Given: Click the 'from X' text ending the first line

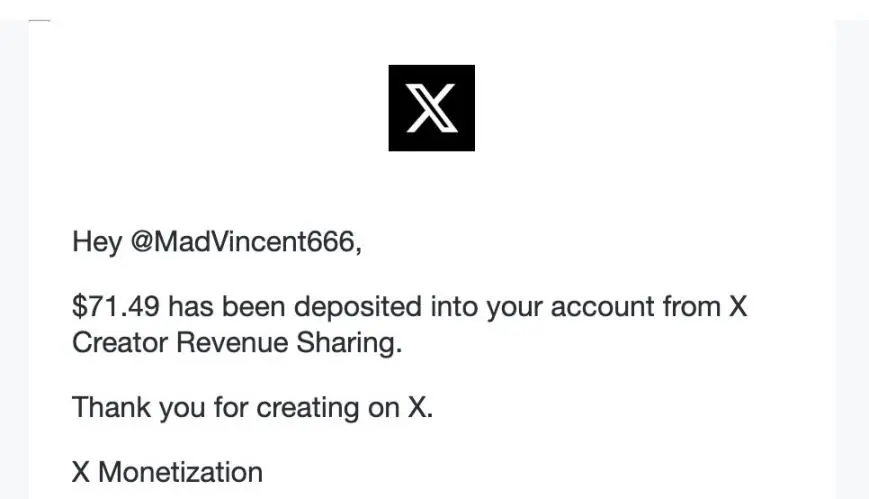Looking at the screenshot, I should (705, 306).
